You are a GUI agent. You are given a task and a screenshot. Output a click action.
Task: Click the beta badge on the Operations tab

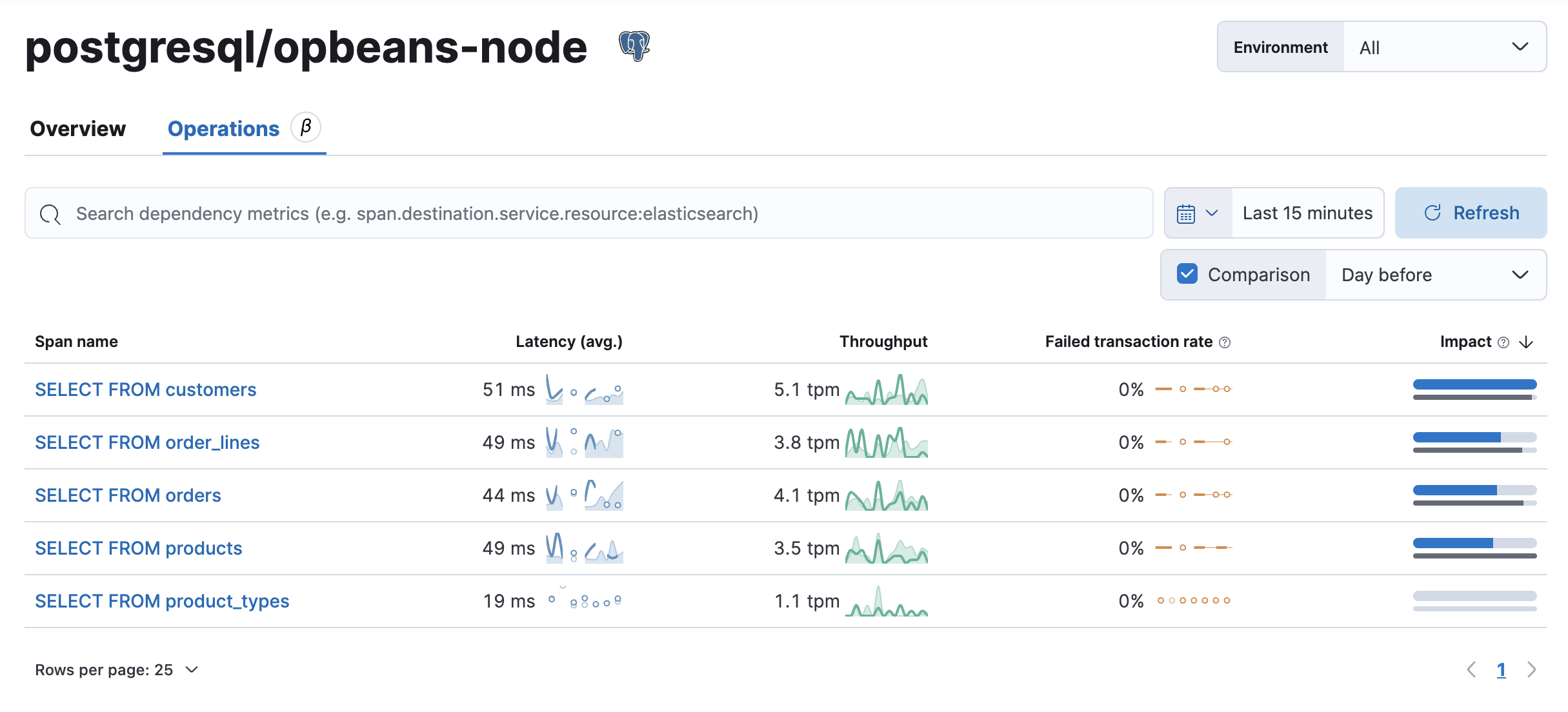tap(306, 126)
